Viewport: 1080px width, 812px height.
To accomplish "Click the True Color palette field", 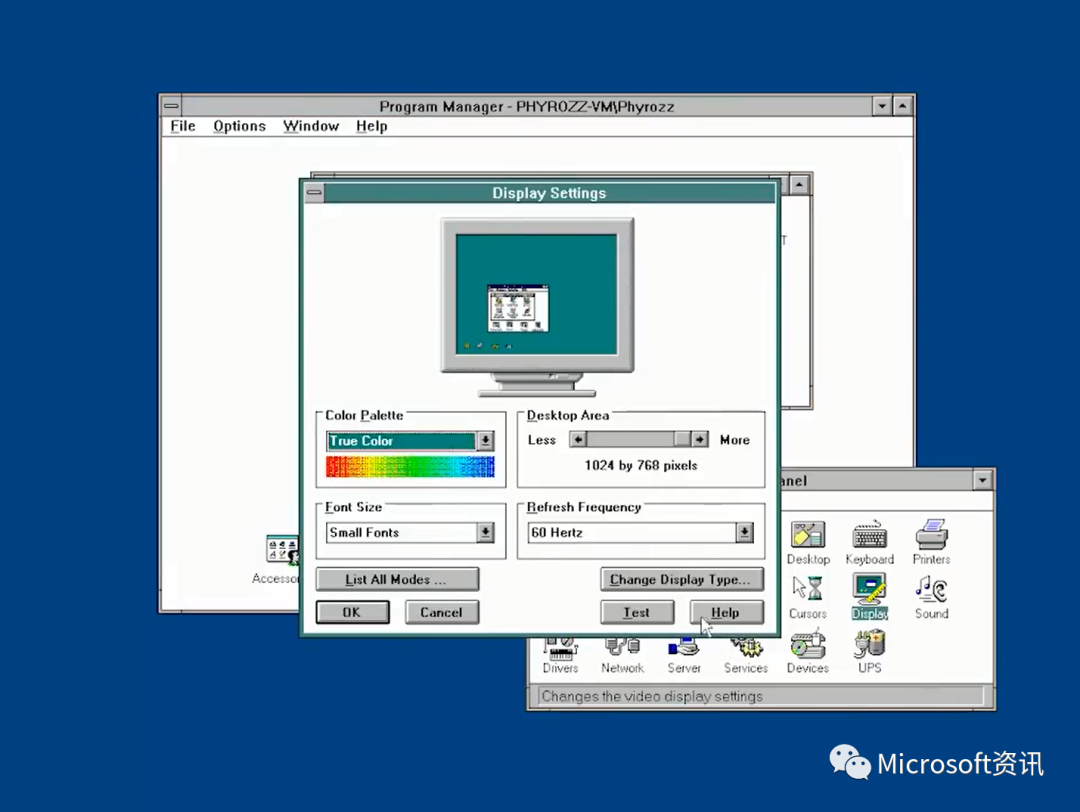I will 401,441.
